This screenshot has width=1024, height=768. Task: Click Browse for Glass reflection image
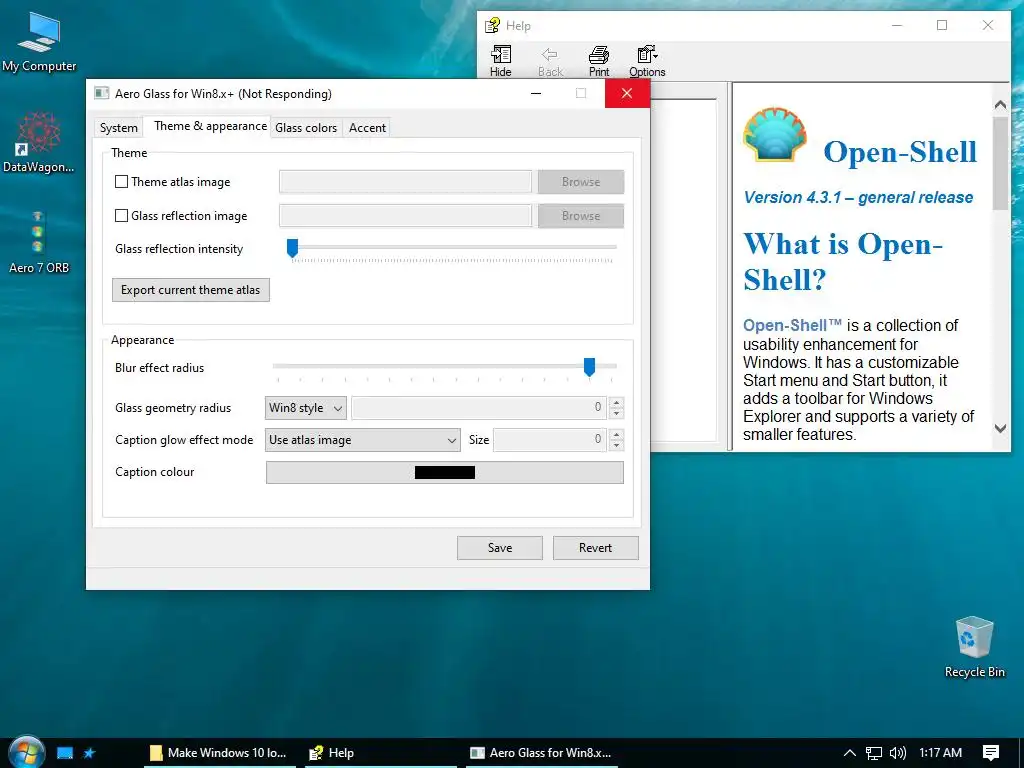tap(581, 216)
